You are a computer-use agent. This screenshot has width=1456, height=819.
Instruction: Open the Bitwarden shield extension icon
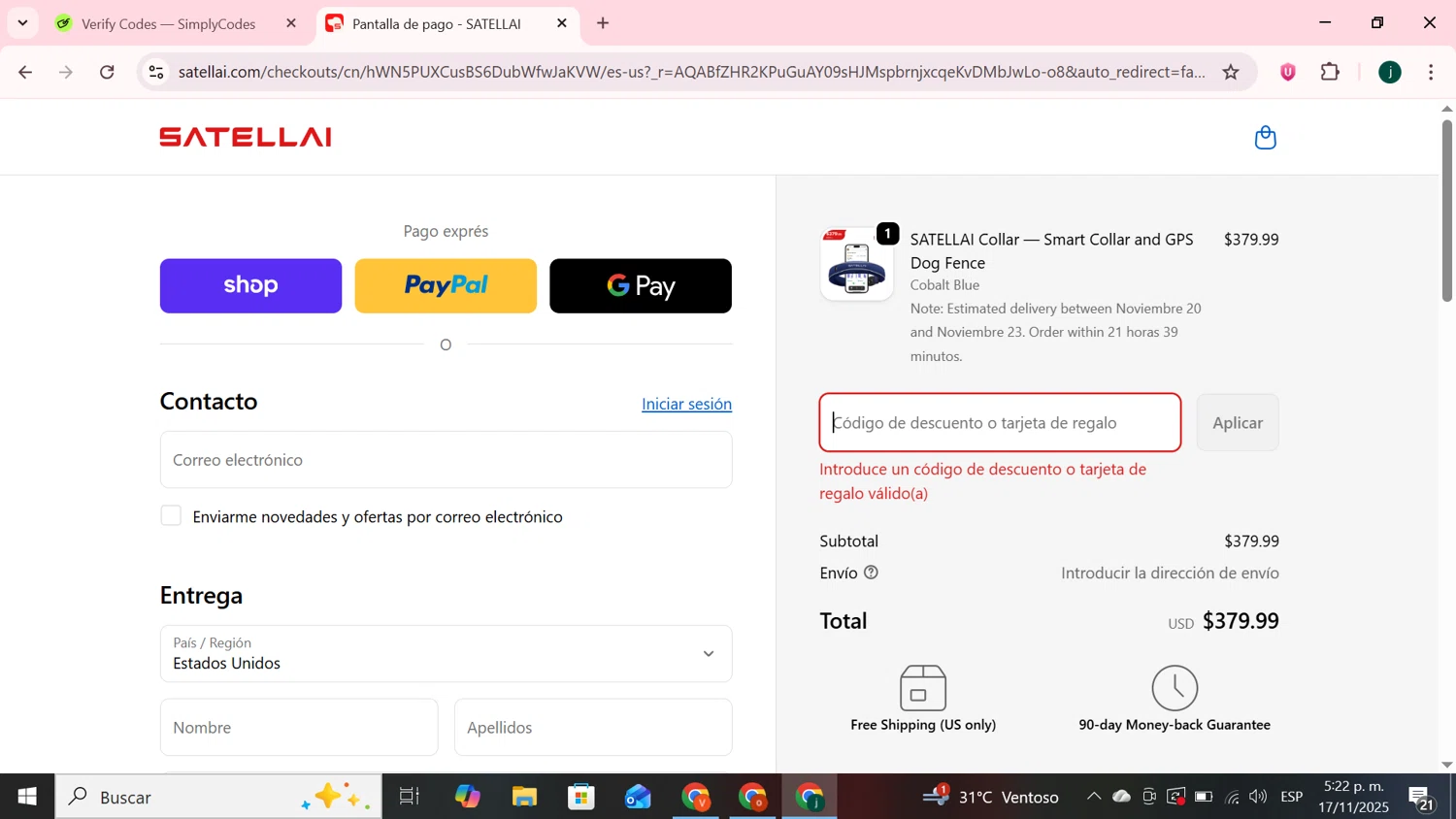pos(1287,72)
